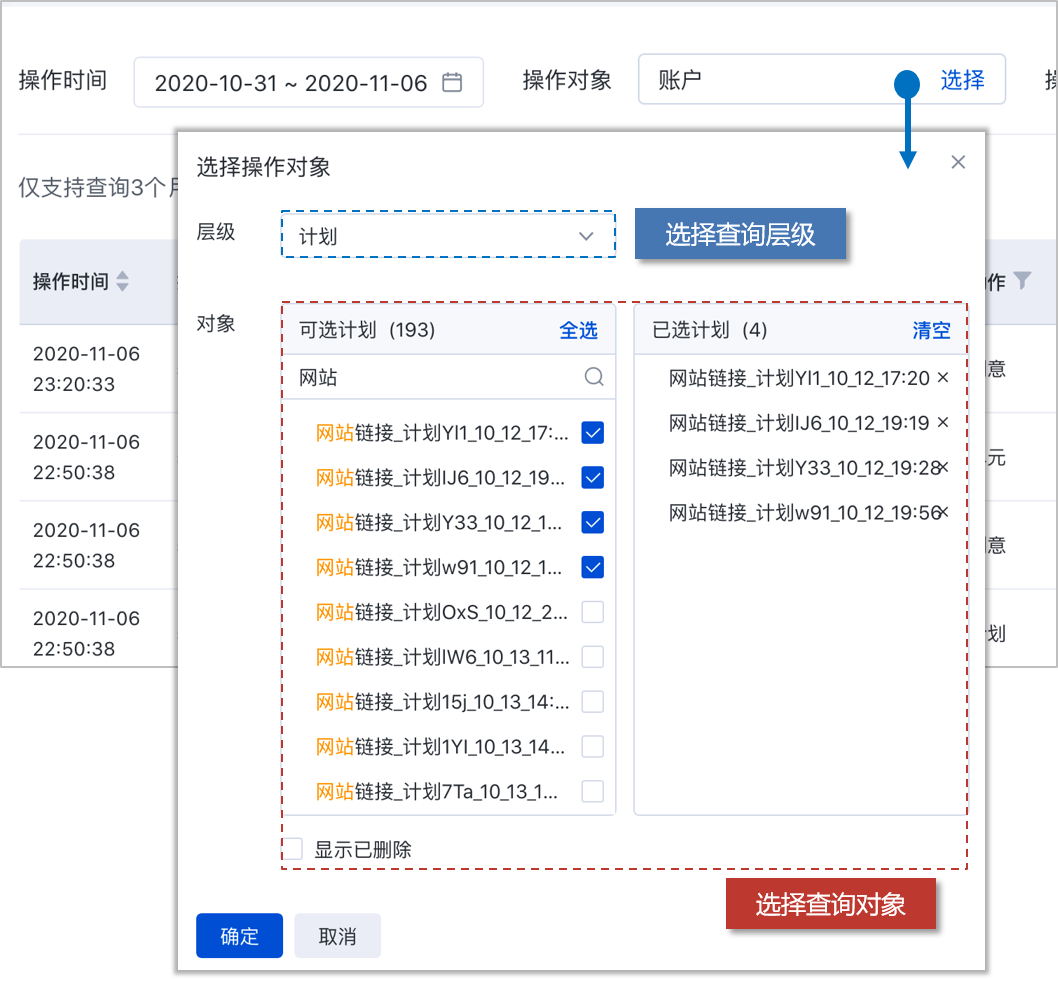Viewport: 1058px width, 981px height.
Task: Open the filter funnel icon in table header
Action: [1022, 281]
